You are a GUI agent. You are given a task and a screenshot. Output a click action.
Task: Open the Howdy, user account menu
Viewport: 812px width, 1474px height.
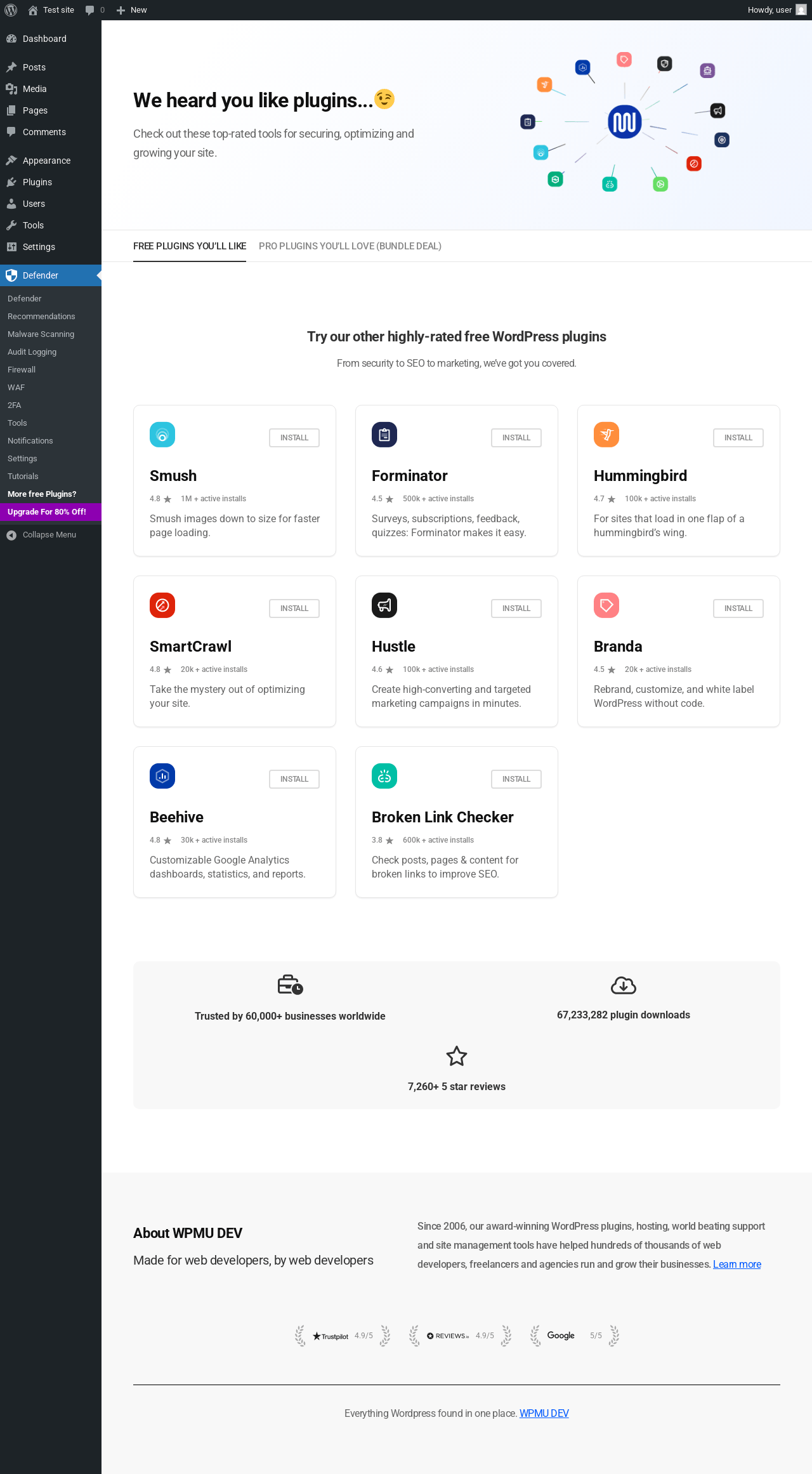(x=776, y=10)
